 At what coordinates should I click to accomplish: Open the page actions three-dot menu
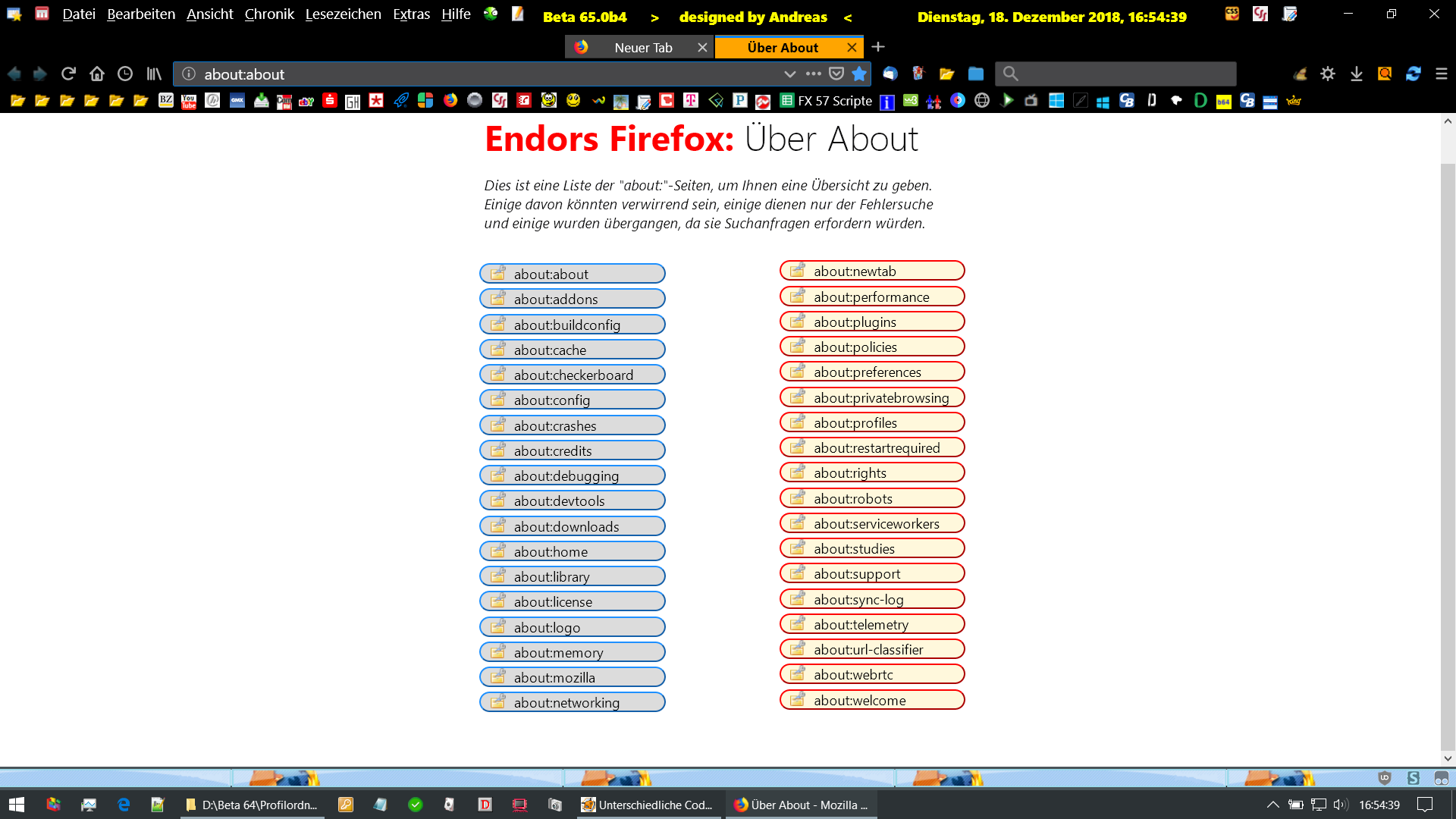(x=814, y=74)
